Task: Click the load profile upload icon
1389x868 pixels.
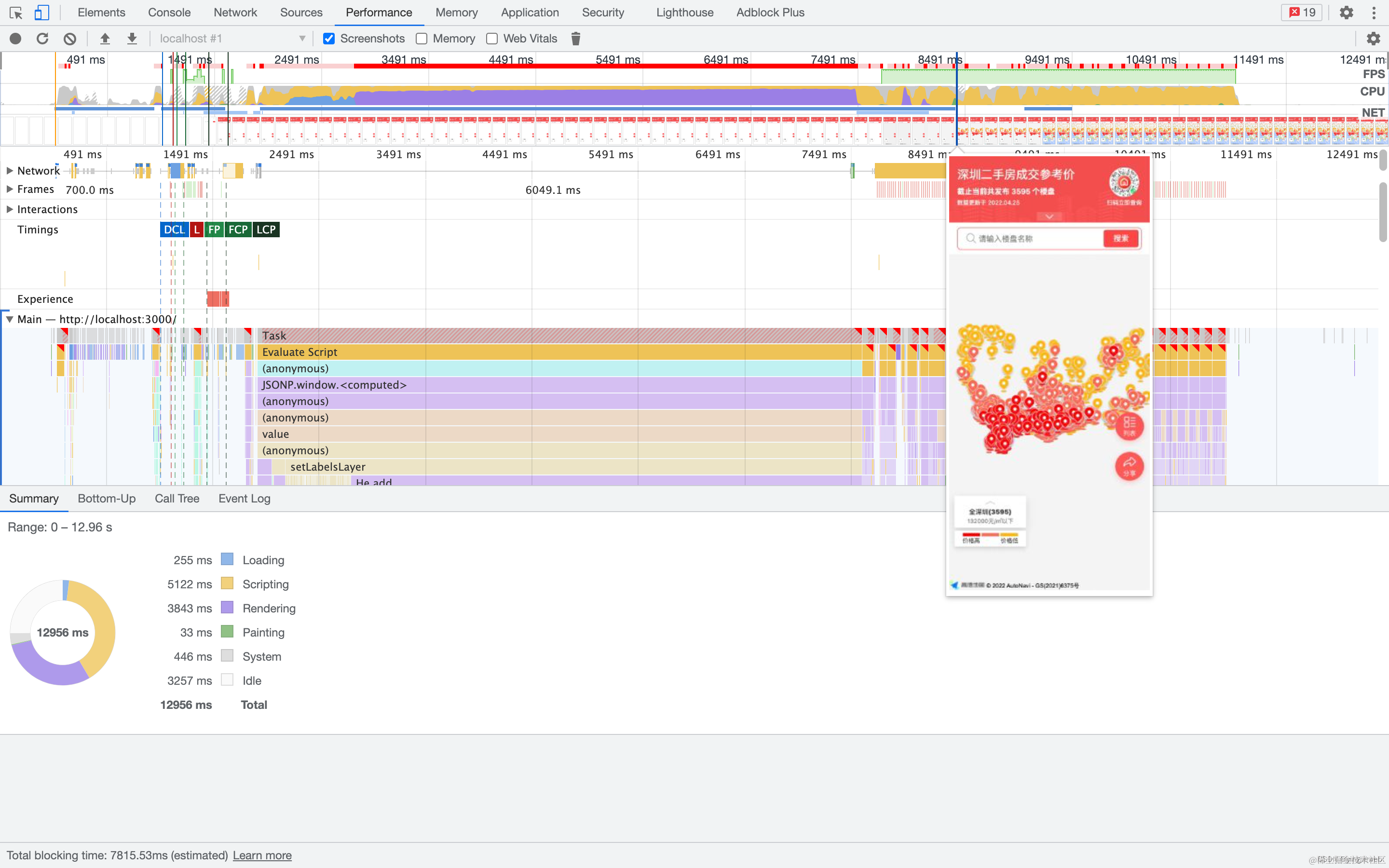Action: (105, 39)
